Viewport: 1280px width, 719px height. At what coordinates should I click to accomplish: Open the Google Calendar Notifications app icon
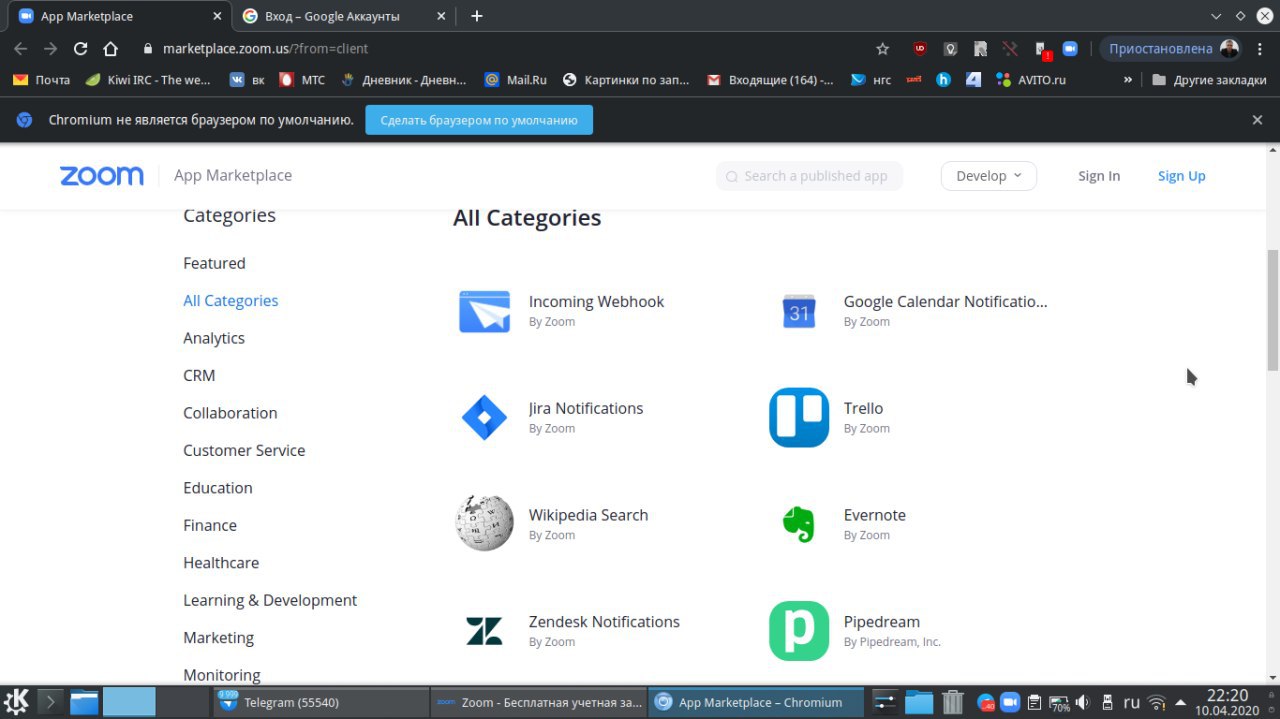point(799,311)
